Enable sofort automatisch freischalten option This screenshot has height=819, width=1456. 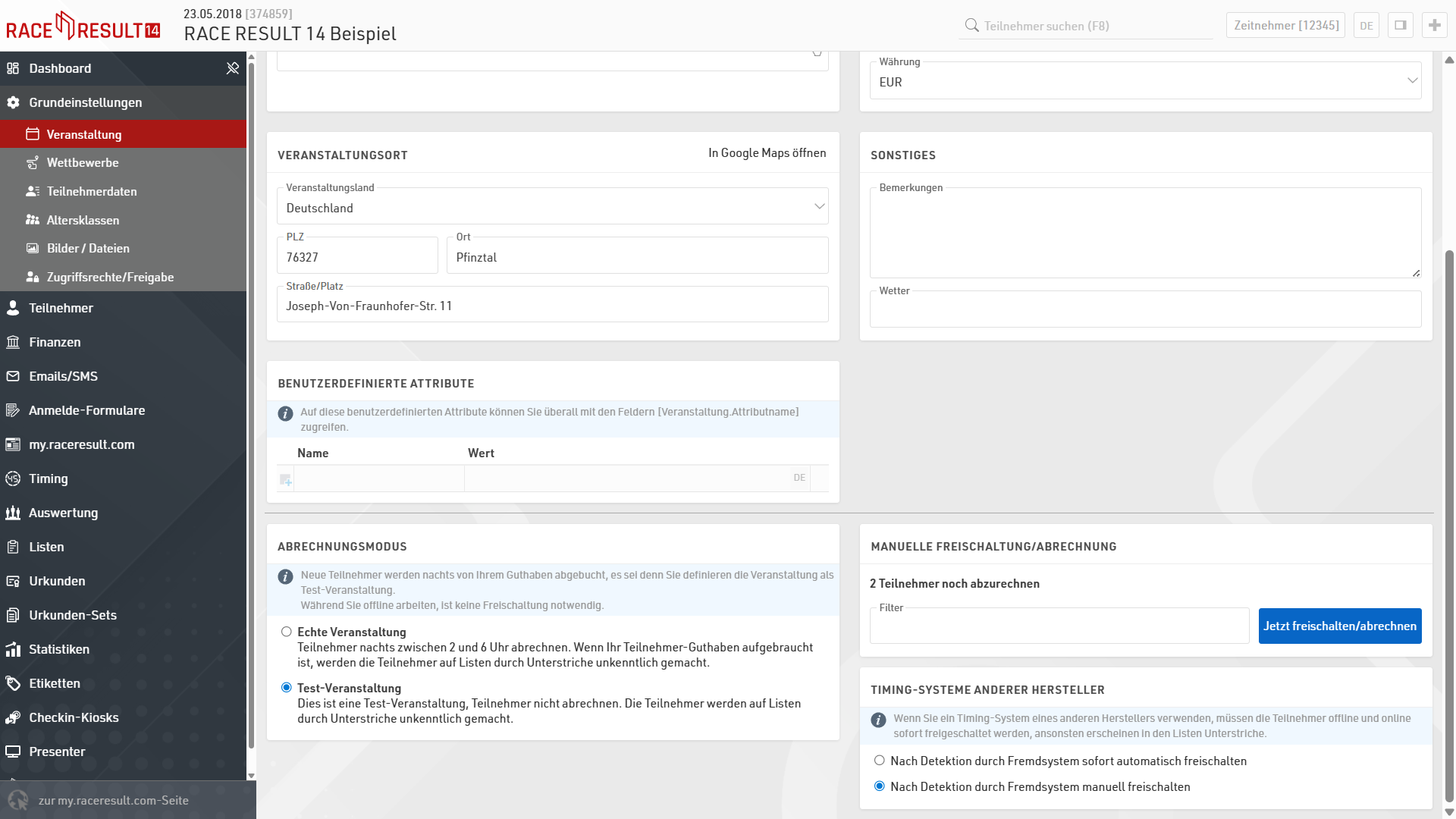pos(879,761)
